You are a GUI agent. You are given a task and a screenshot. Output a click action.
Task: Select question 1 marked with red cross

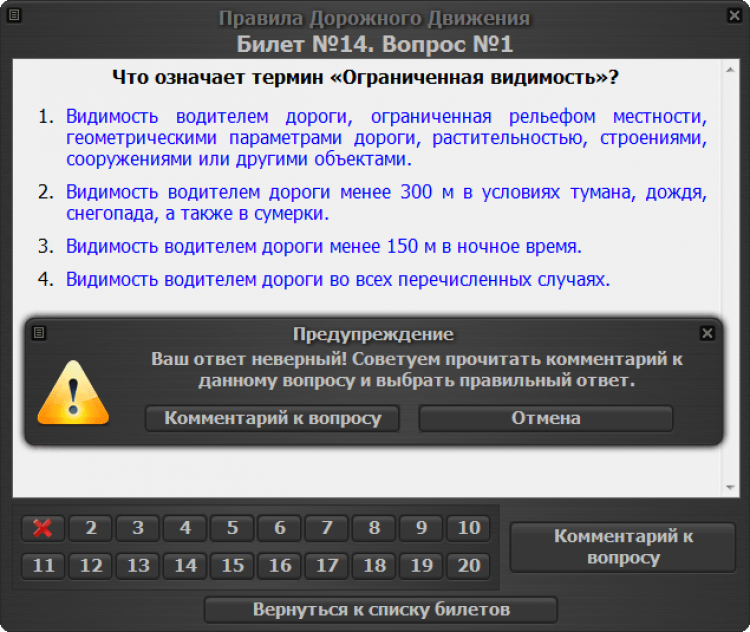click(x=43, y=528)
